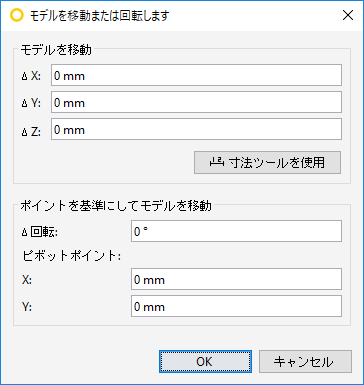The width and height of the screenshot is (364, 385).
Task: Close the モデルを移動または回転します dialog
Action: tap(348, 15)
